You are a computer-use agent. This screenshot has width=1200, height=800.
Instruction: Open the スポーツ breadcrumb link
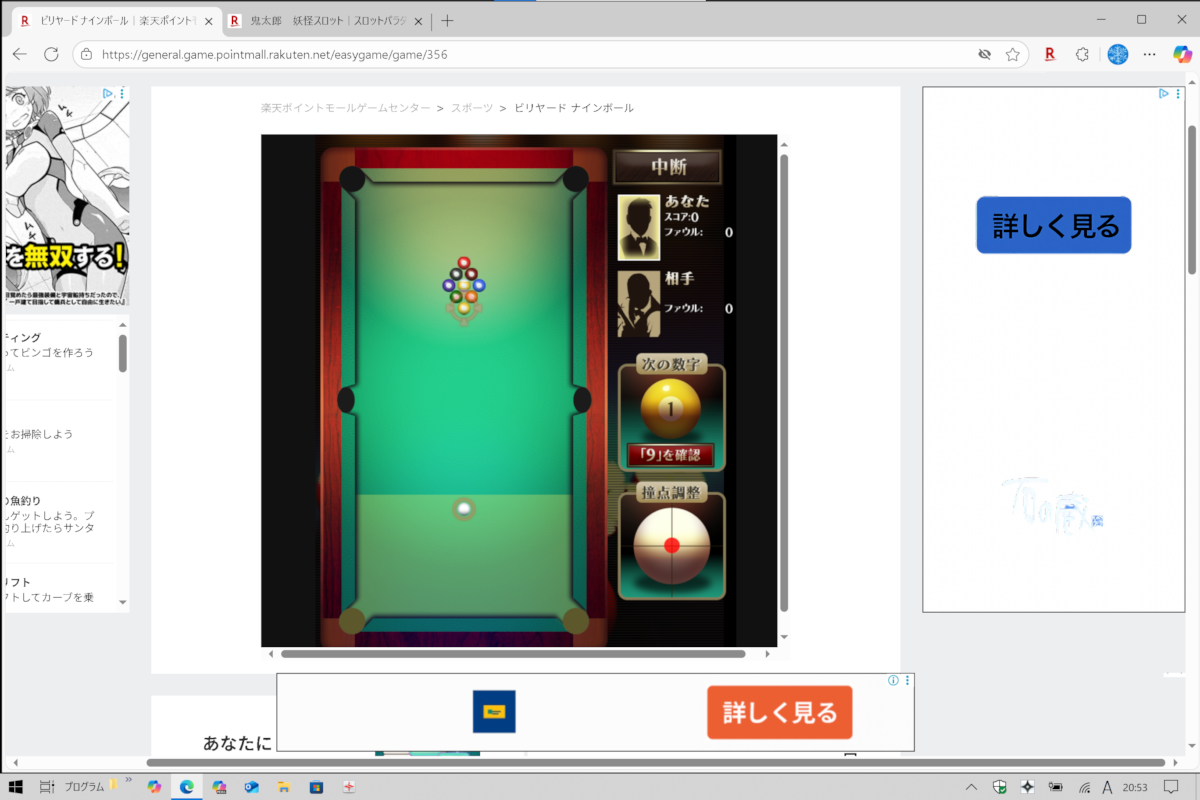(x=472, y=108)
